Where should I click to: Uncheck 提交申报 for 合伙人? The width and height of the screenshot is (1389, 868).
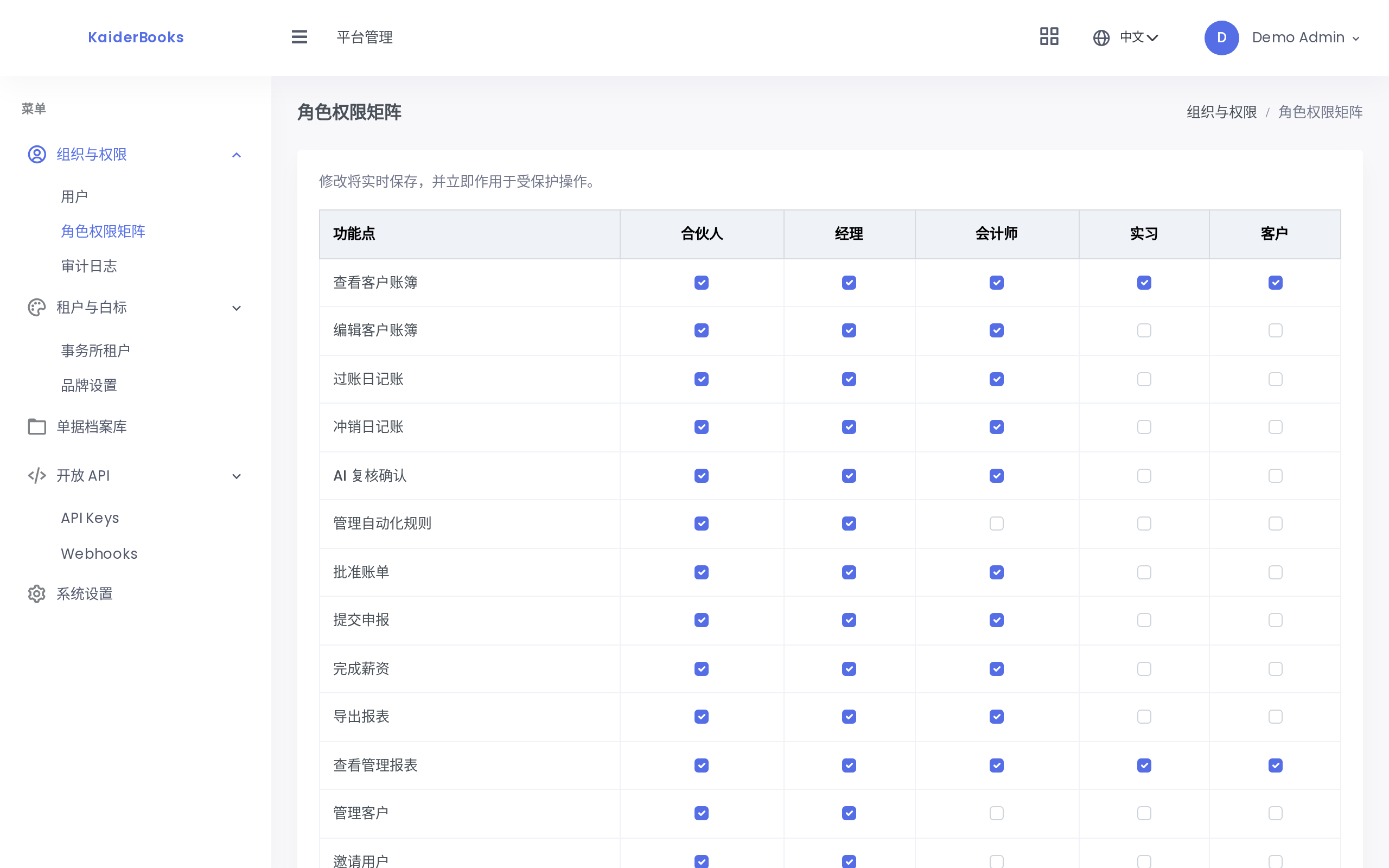pos(702,620)
